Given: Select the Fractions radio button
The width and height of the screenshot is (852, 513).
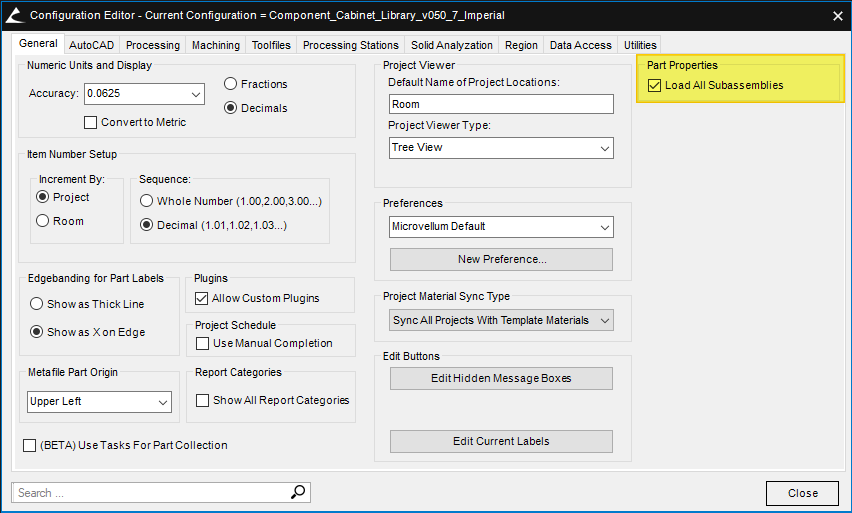Looking at the screenshot, I should [x=231, y=84].
